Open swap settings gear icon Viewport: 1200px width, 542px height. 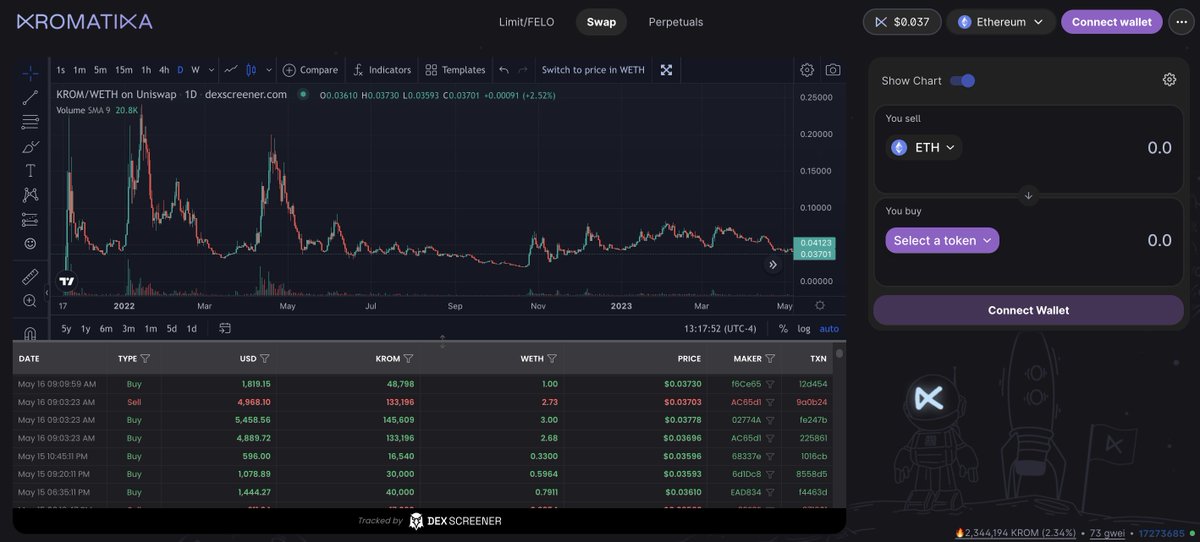tap(1169, 80)
